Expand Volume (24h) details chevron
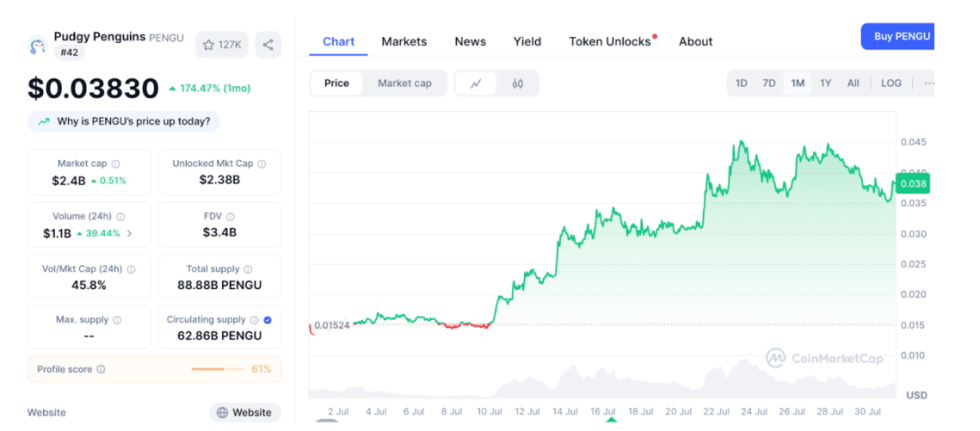Screen dimensions: 980x431 pos(129,234)
